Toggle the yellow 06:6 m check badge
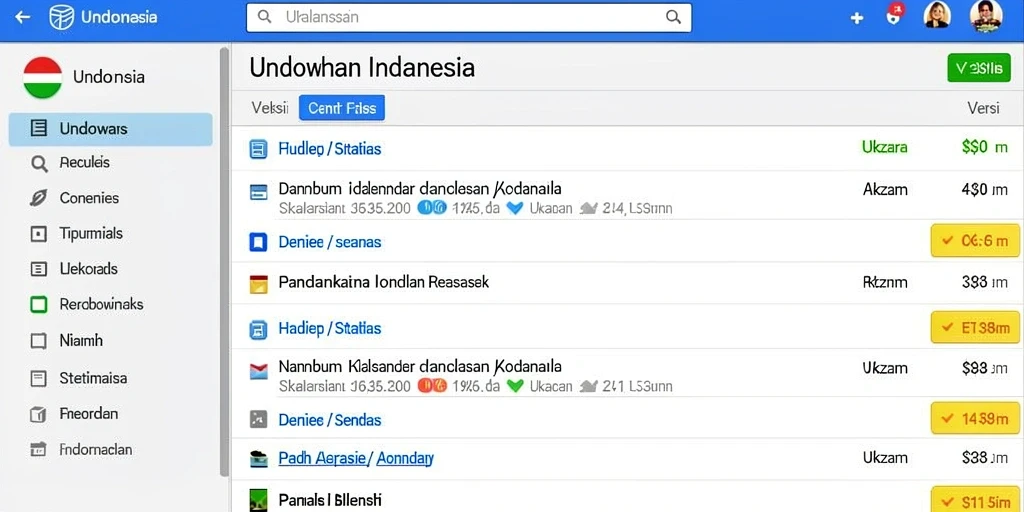The image size is (1024, 512). point(975,240)
